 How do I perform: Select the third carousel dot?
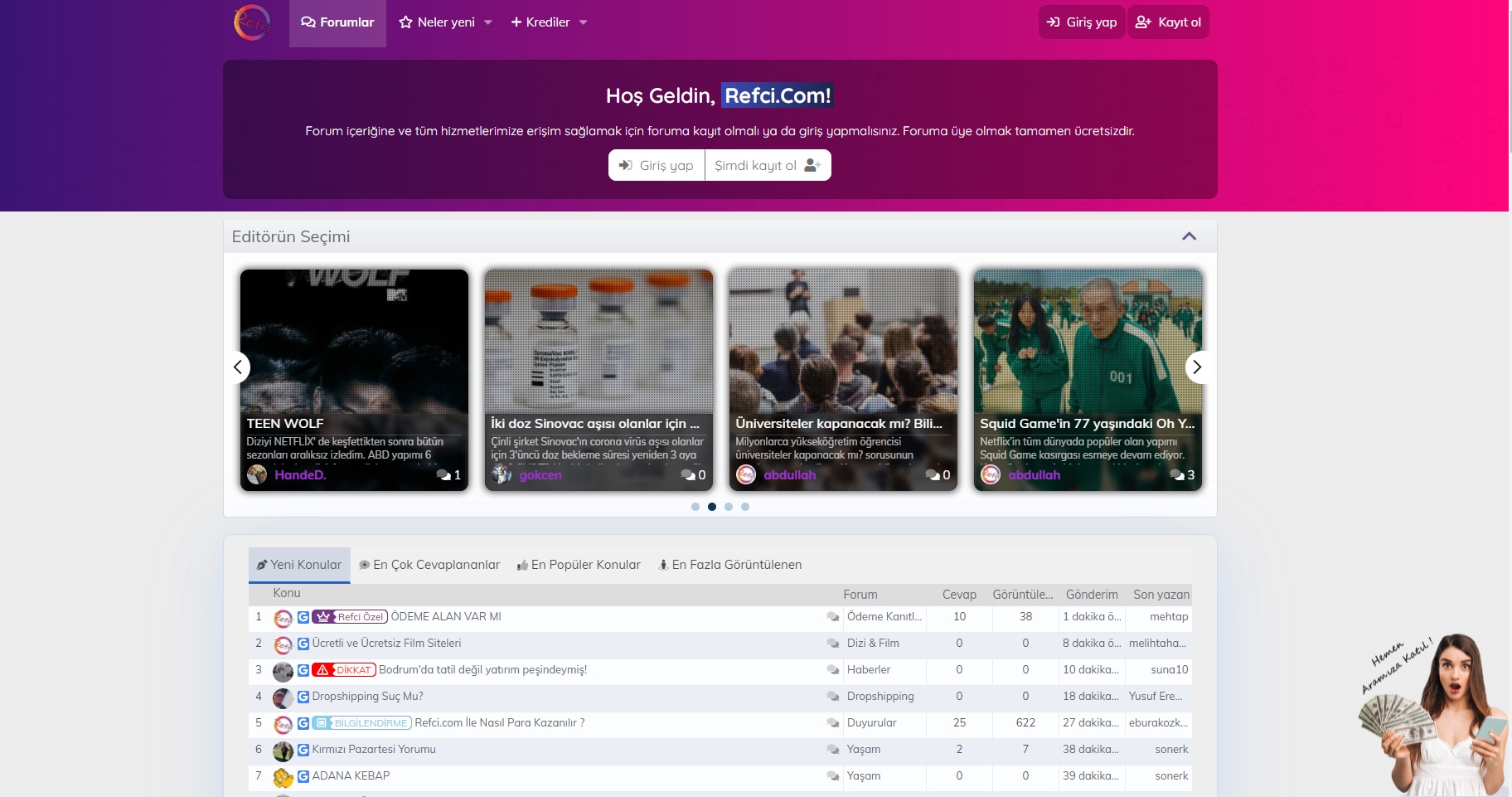[729, 507]
